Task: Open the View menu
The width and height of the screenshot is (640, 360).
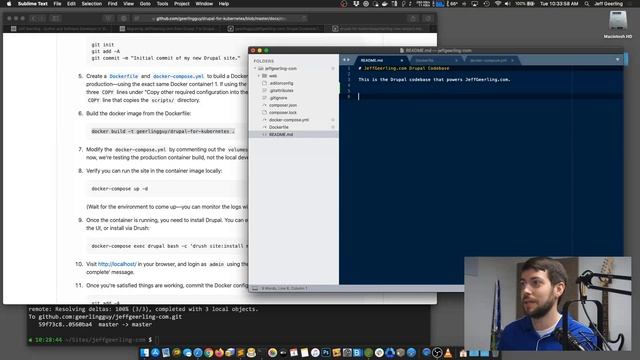Action: click(129, 4)
